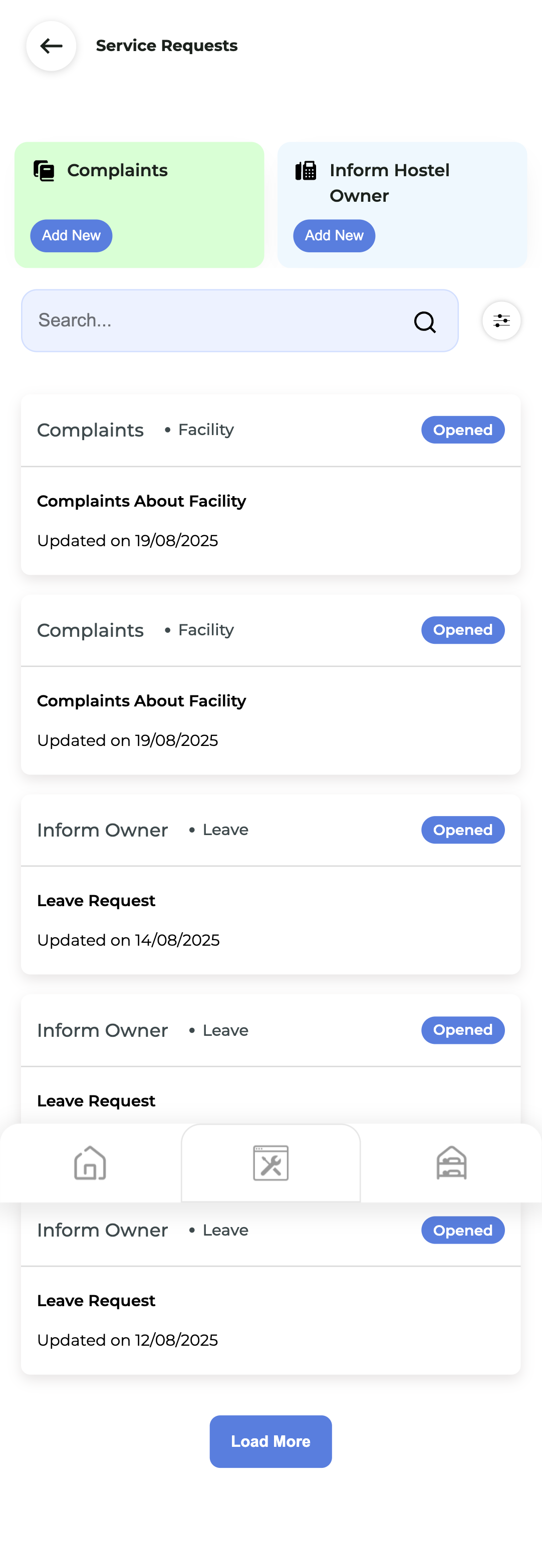Select the service tools tab icon
542x1568 pixels.
(x=271, y=1162)
